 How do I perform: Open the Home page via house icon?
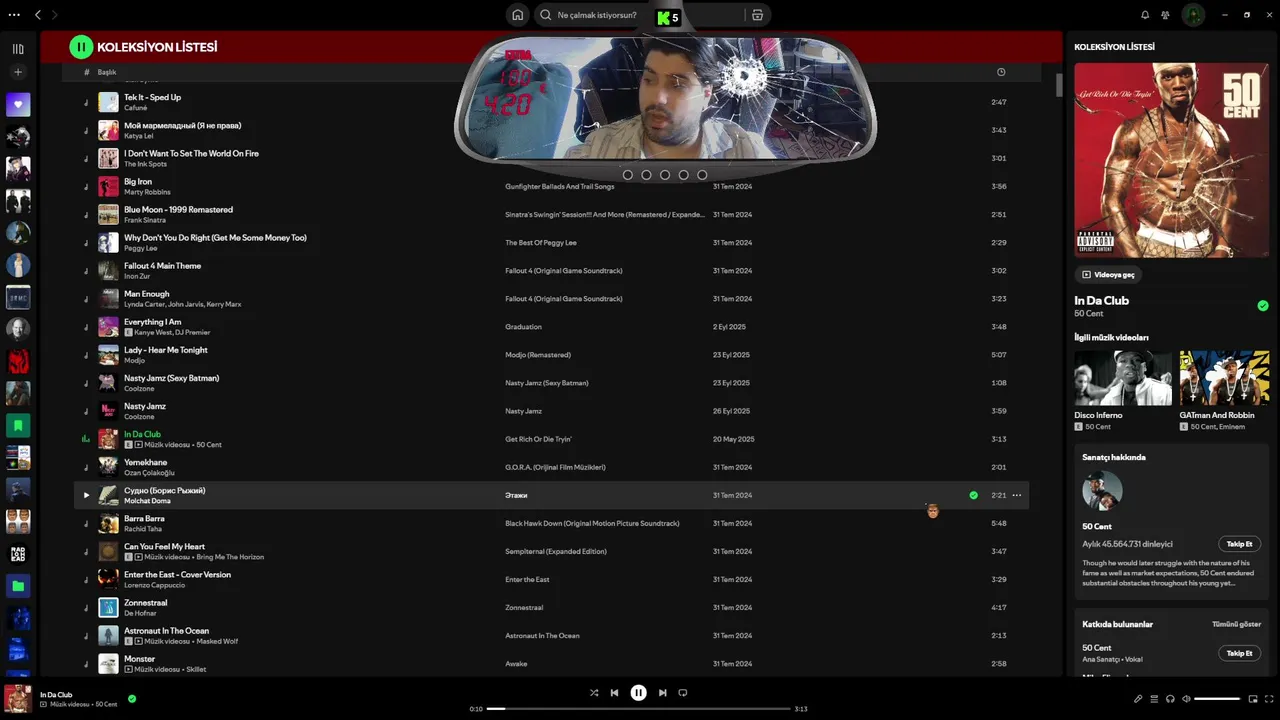(517, 15)
